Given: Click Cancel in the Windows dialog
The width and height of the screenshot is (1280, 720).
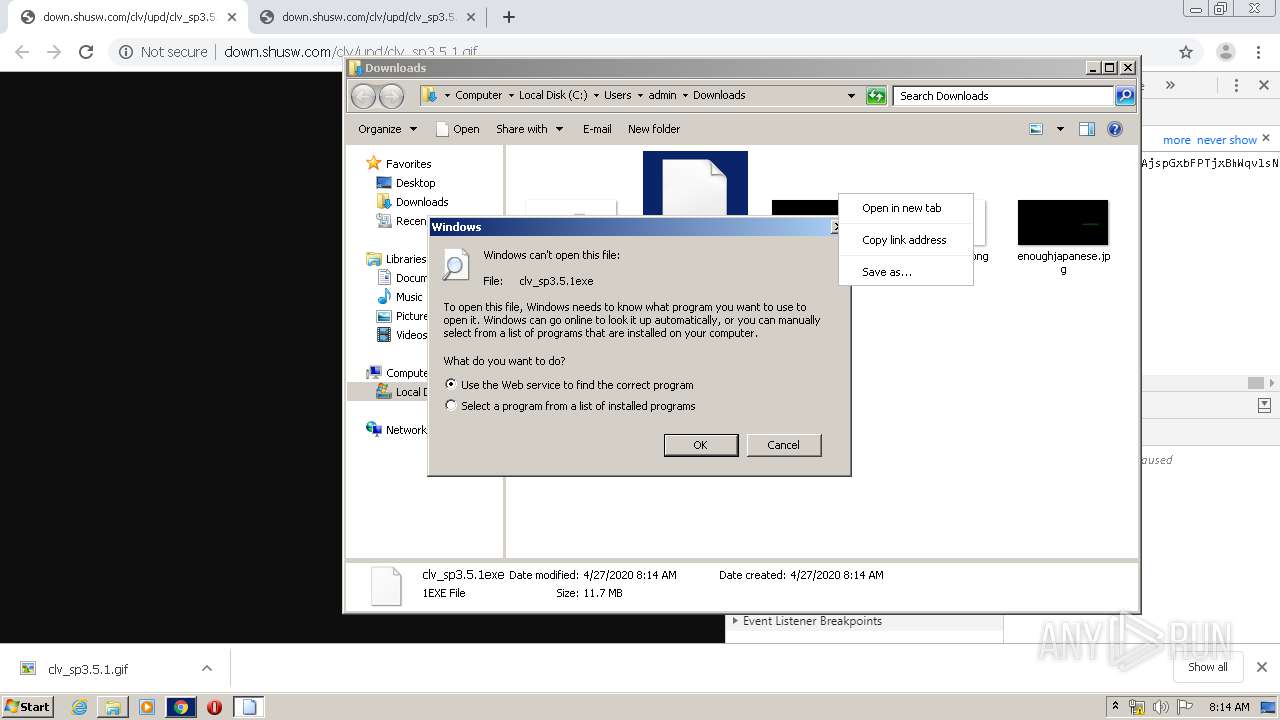Looking at the screenshot, I should click(783, 445).
